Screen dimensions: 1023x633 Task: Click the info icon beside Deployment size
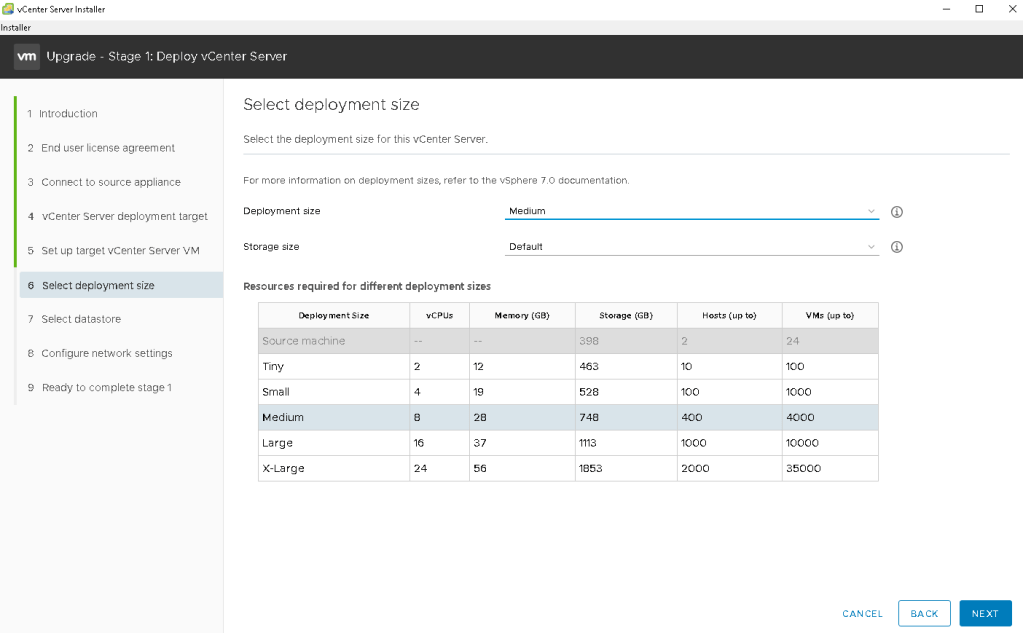(897, 212)
